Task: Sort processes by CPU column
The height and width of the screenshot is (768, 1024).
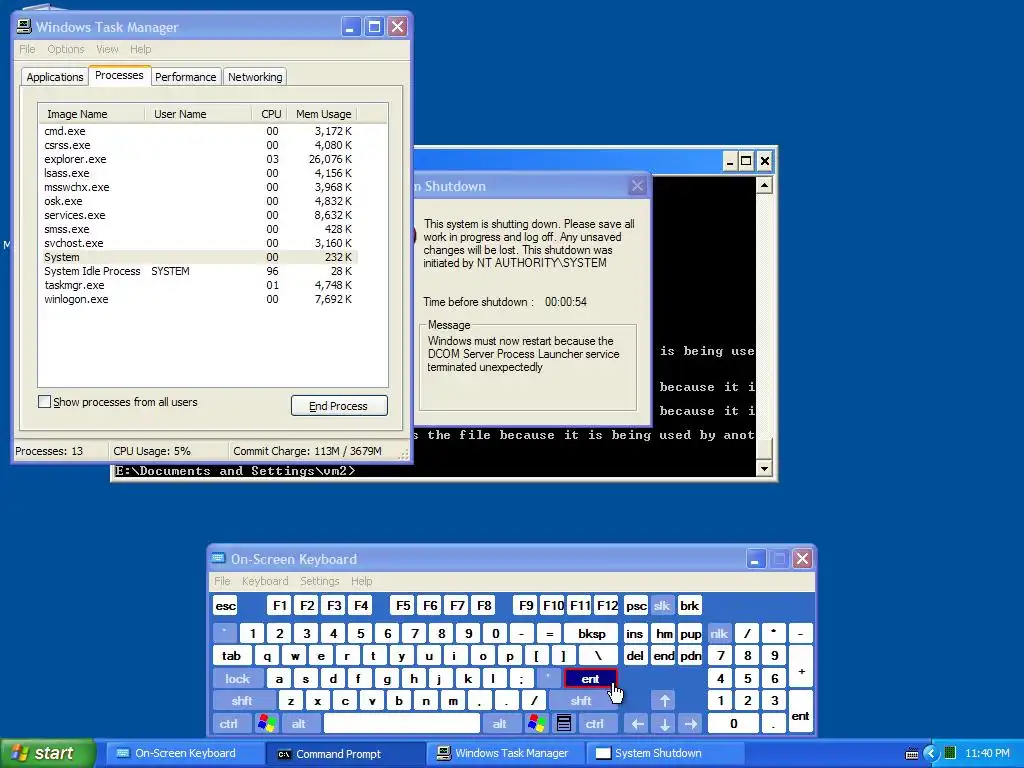Action: click(270, 114)
